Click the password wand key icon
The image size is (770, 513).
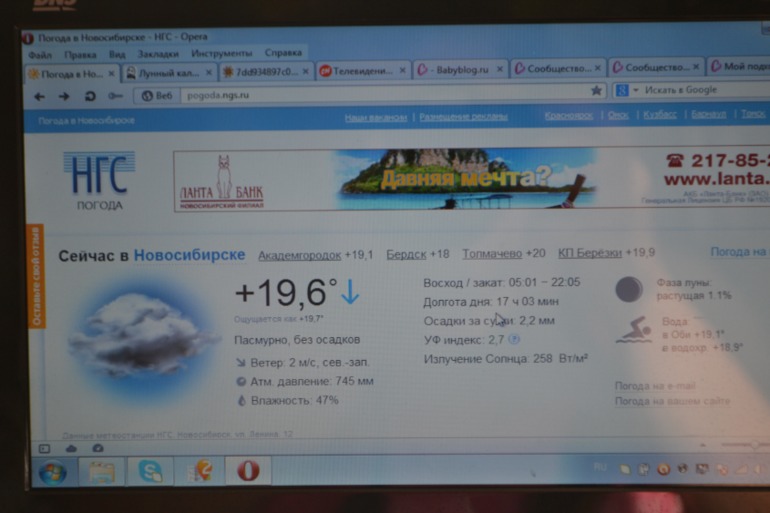[x=116, y=96]
